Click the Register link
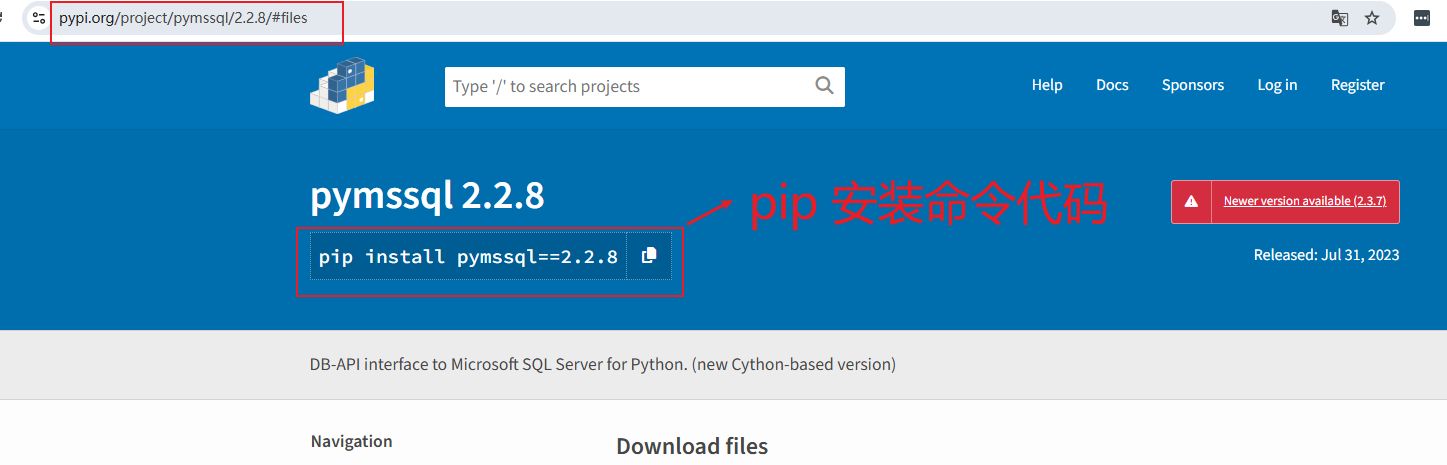 click(1357, 85)
